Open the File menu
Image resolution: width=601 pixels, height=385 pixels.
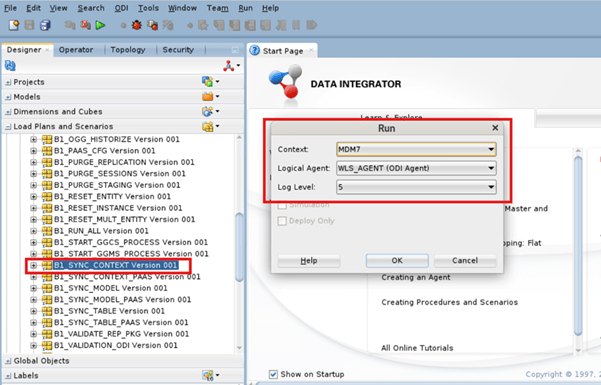click(10, 8)
